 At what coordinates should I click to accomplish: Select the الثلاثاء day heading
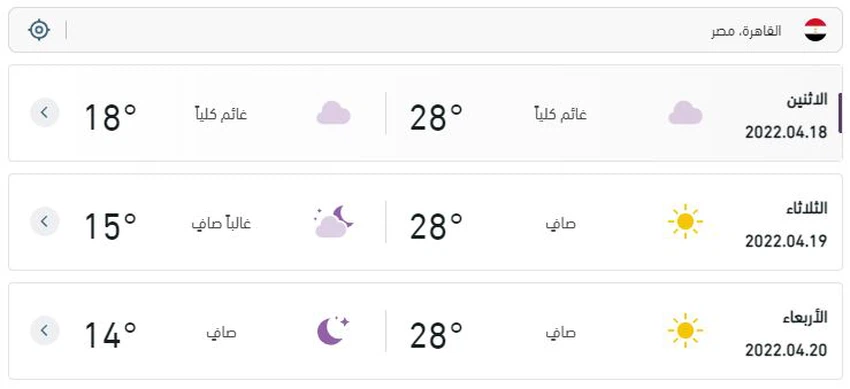pos(806,209)
